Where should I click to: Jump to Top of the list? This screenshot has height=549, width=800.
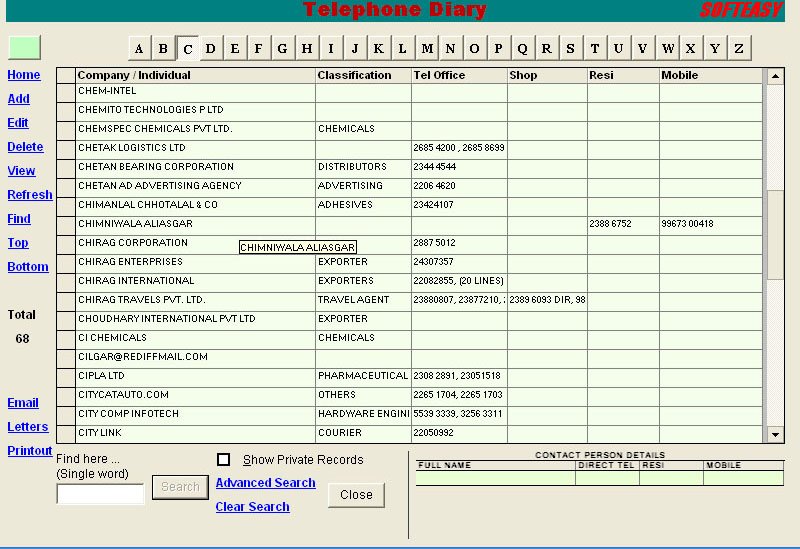point(18,242)
